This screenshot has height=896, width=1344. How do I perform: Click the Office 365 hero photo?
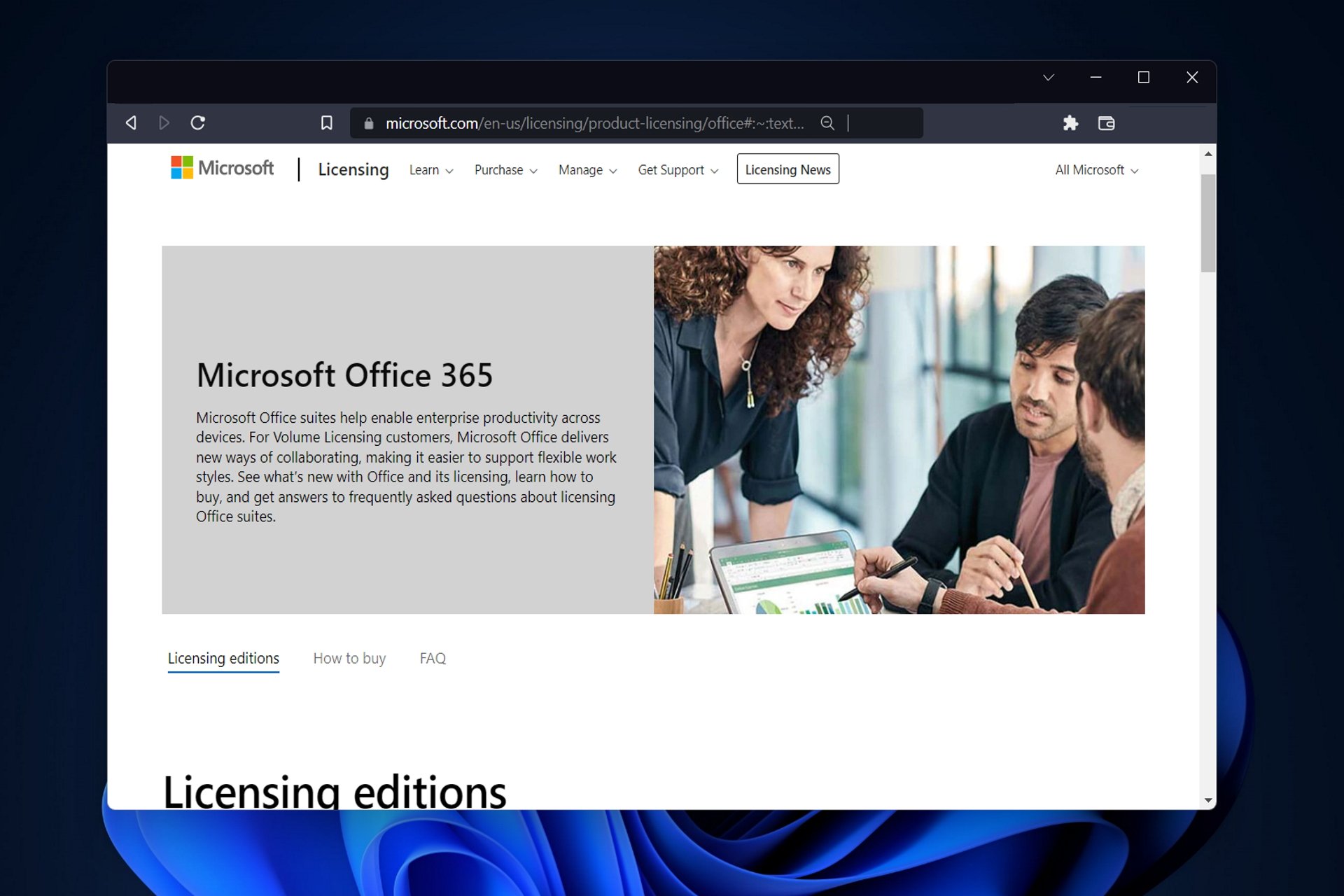[x=899, y=430]
